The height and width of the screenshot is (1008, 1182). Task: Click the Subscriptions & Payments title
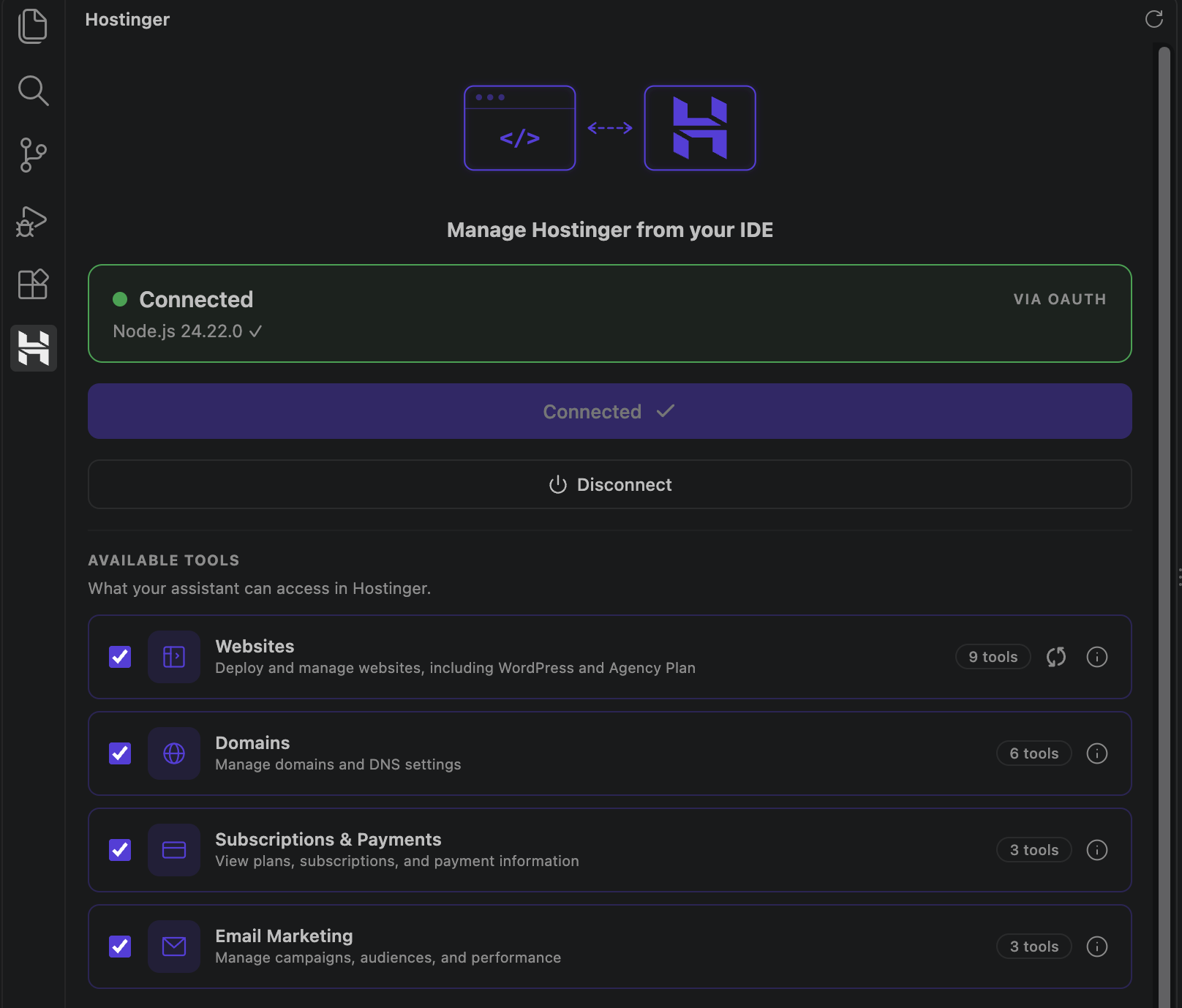328,839
